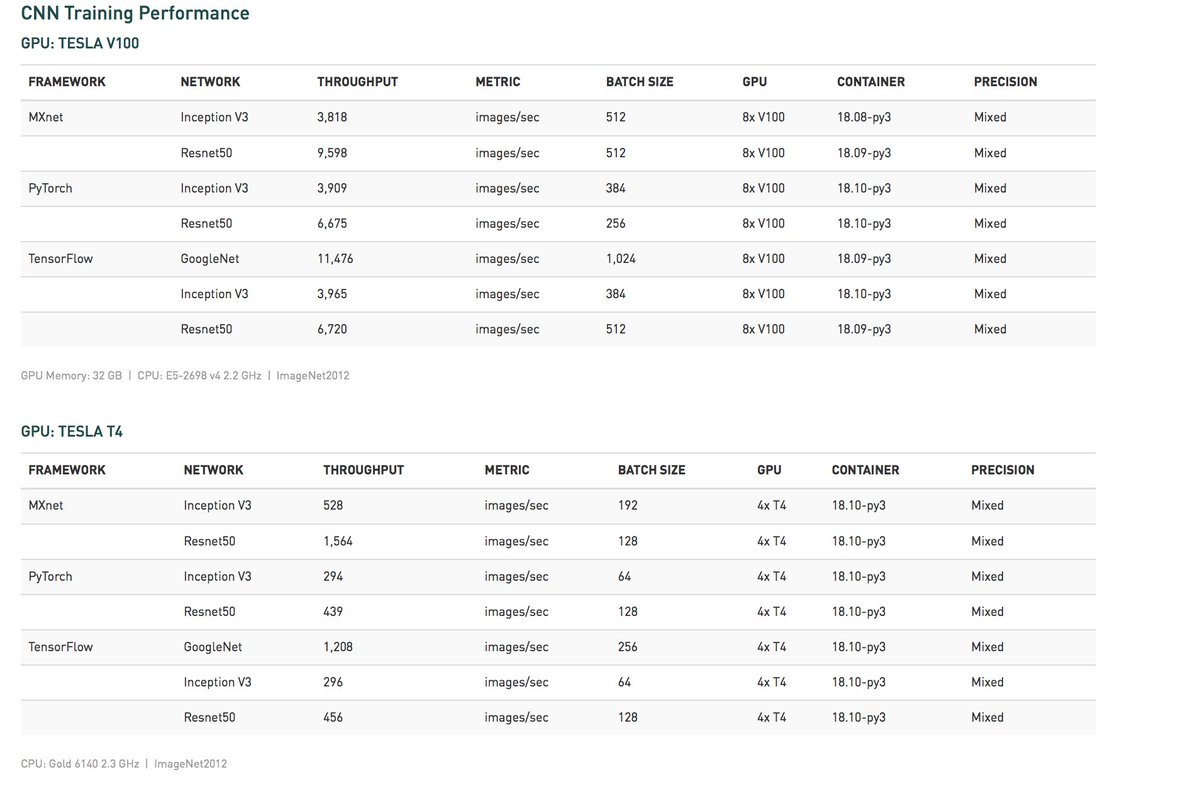Click GoogleNet network cell in T4 table
1200x789 pixels.
click(x=213, y=647)
